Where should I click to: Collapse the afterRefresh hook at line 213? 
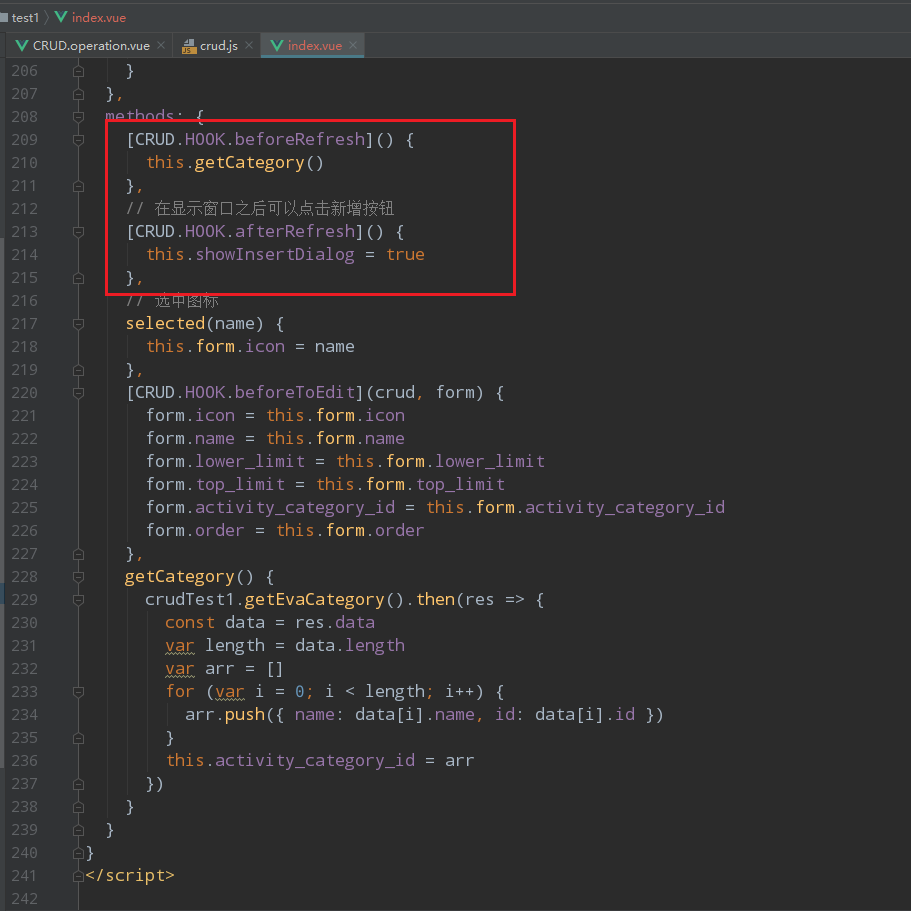tap(78, 232)
